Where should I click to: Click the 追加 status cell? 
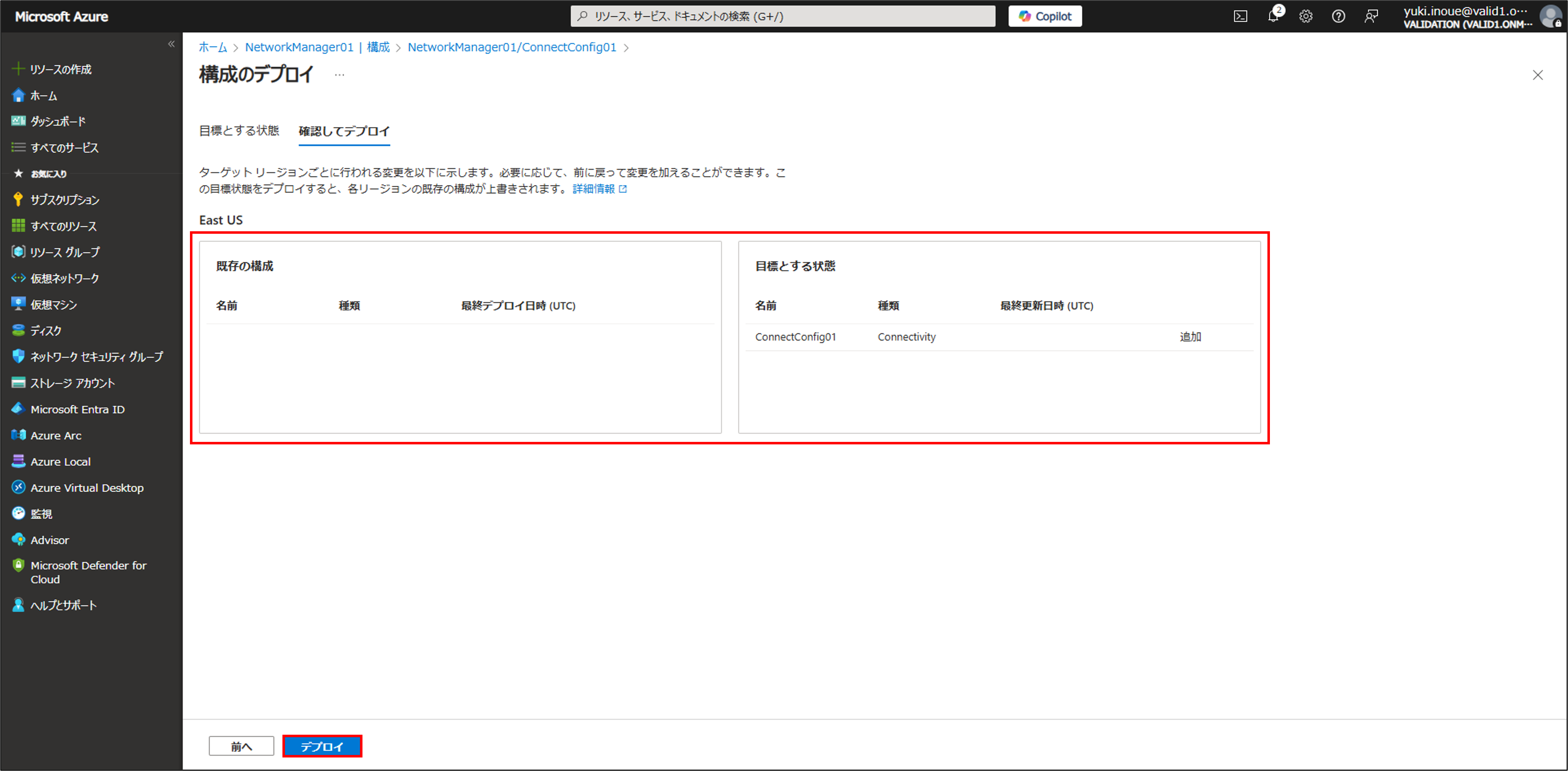coord(1190,337)
